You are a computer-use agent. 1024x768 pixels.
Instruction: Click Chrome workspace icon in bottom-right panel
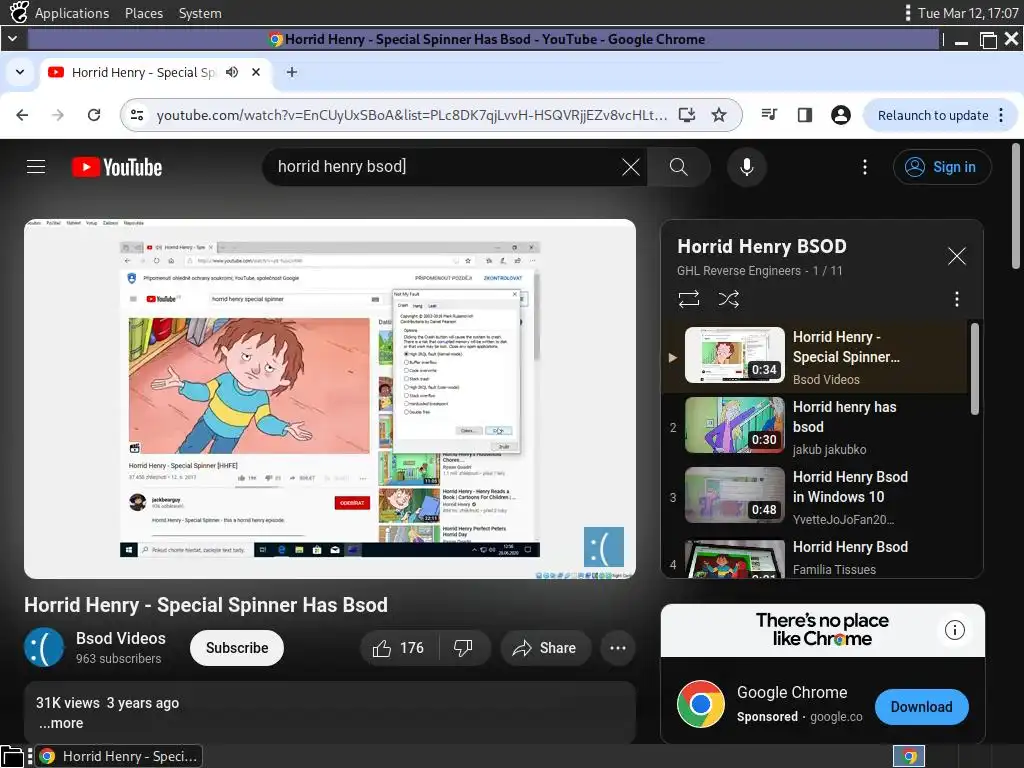909,756
